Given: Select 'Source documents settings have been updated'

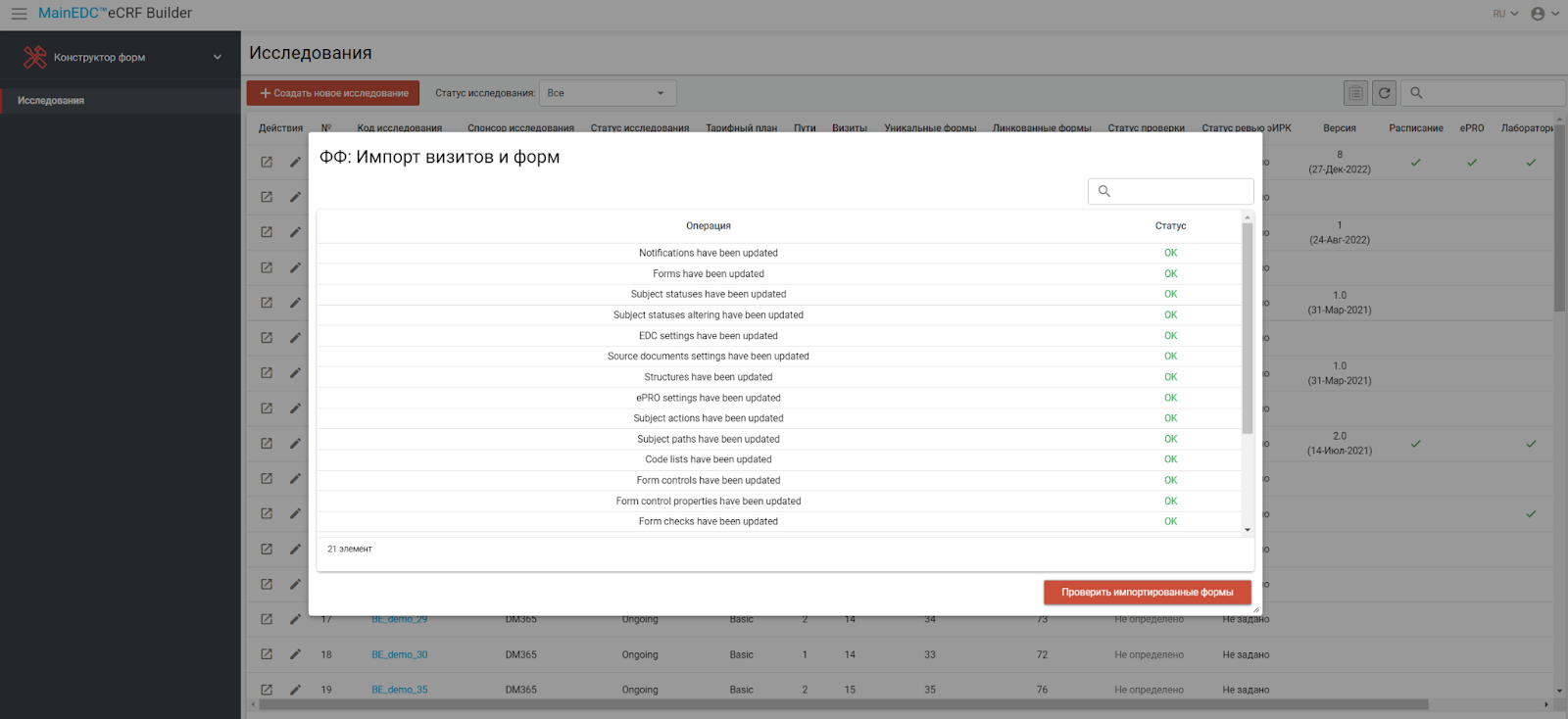Looking at the screenshot, I should [779, 357].
